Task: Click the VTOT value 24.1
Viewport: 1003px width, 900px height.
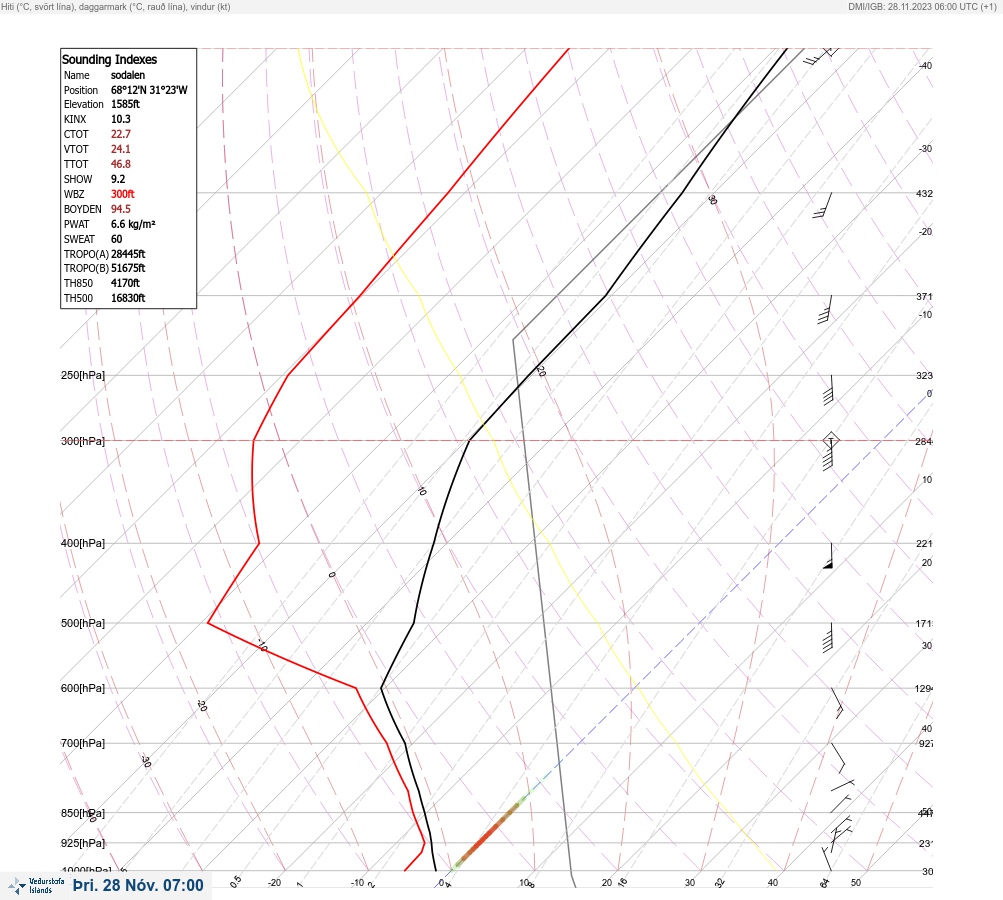Action: 121,149
